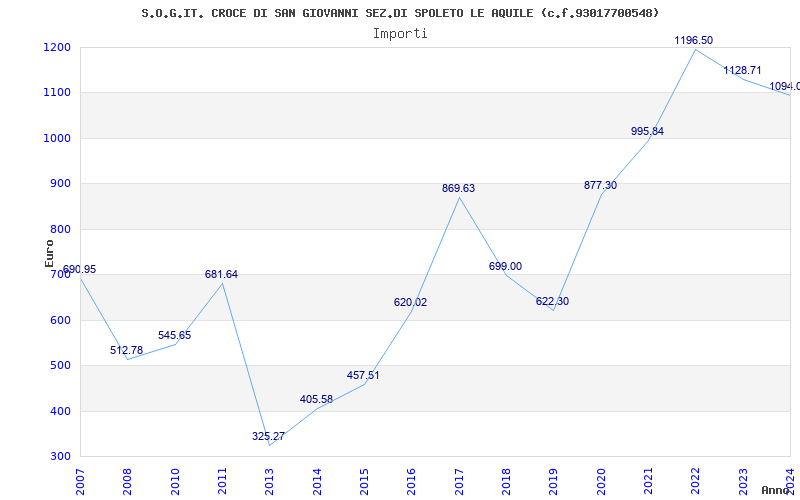Screen dimensions: 800x500
Task: Click the 545.65 data label
Action: 174,336
